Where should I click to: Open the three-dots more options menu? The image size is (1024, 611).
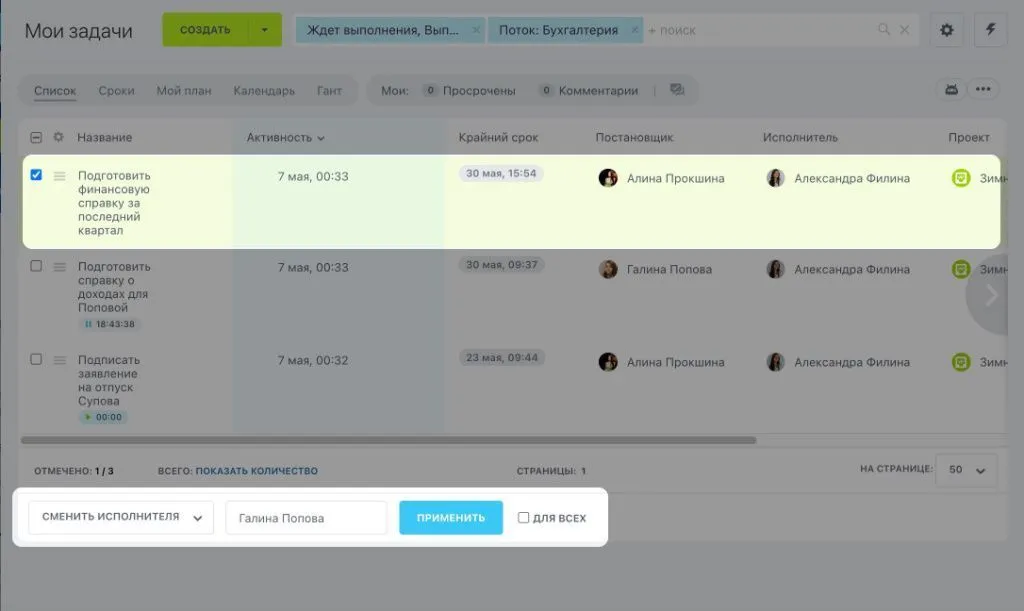click(983, 90)
